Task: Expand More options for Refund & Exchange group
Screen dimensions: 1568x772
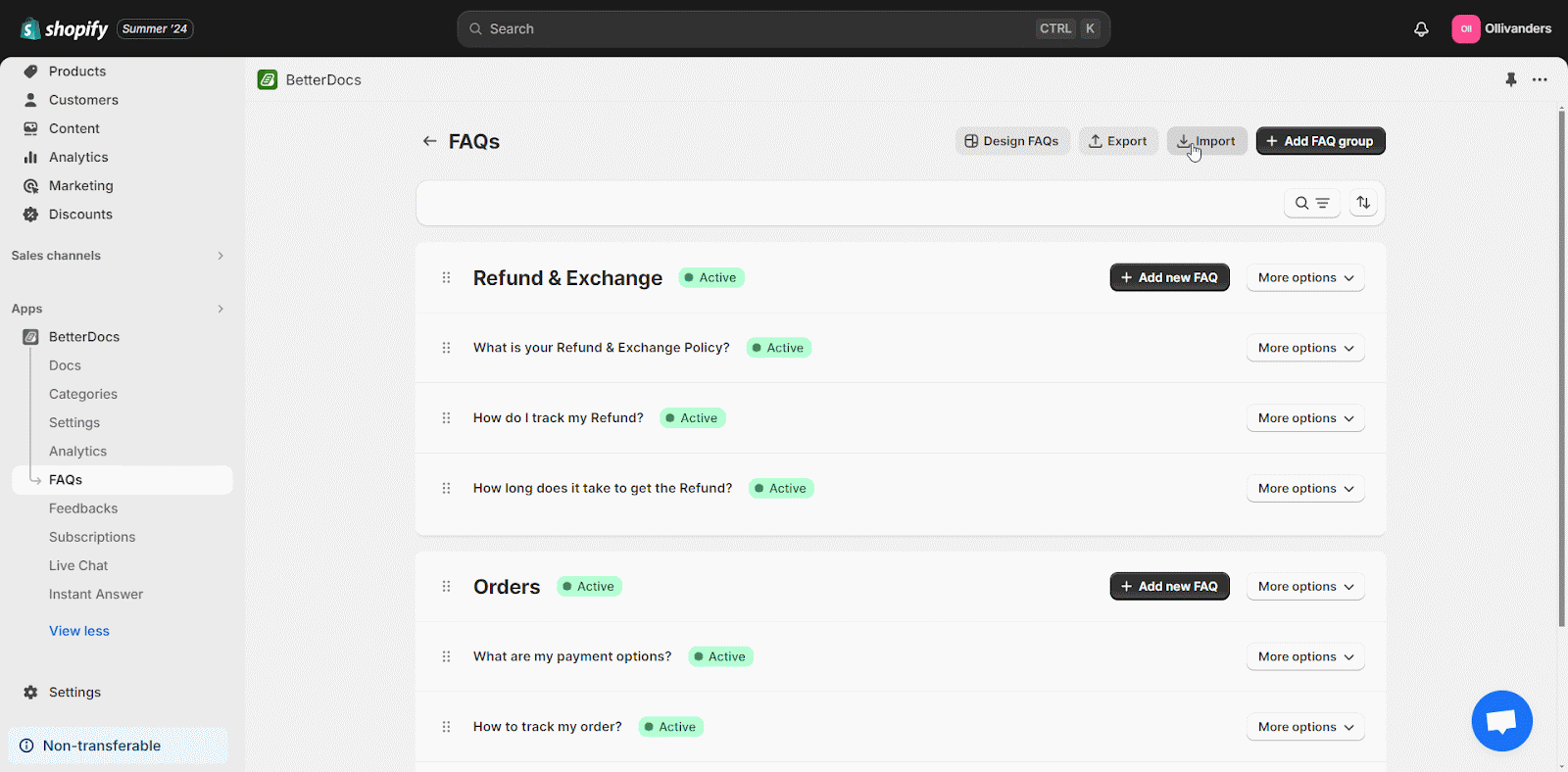Action: (1304, 277)
